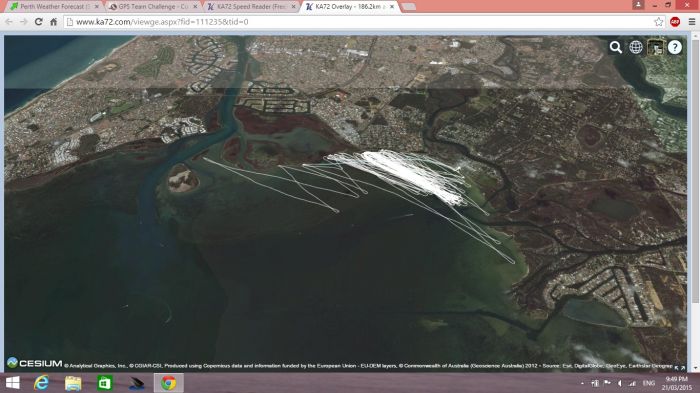Go to browser home page icon
Screen dimensions: 700x393
pyautogui.click(x=54, y=21)
